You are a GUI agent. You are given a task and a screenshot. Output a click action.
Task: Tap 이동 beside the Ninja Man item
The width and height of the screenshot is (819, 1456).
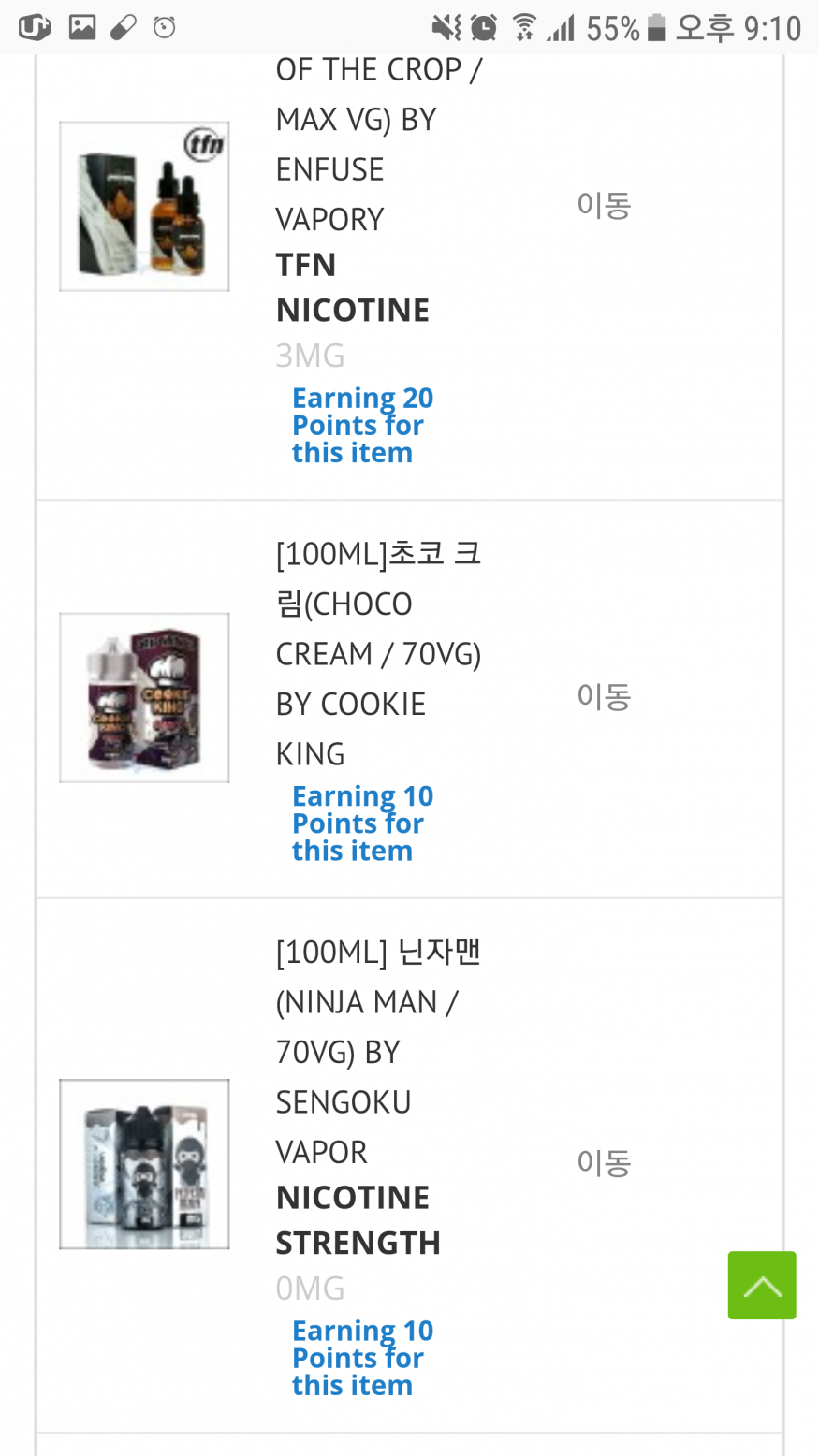point(604,1162)
